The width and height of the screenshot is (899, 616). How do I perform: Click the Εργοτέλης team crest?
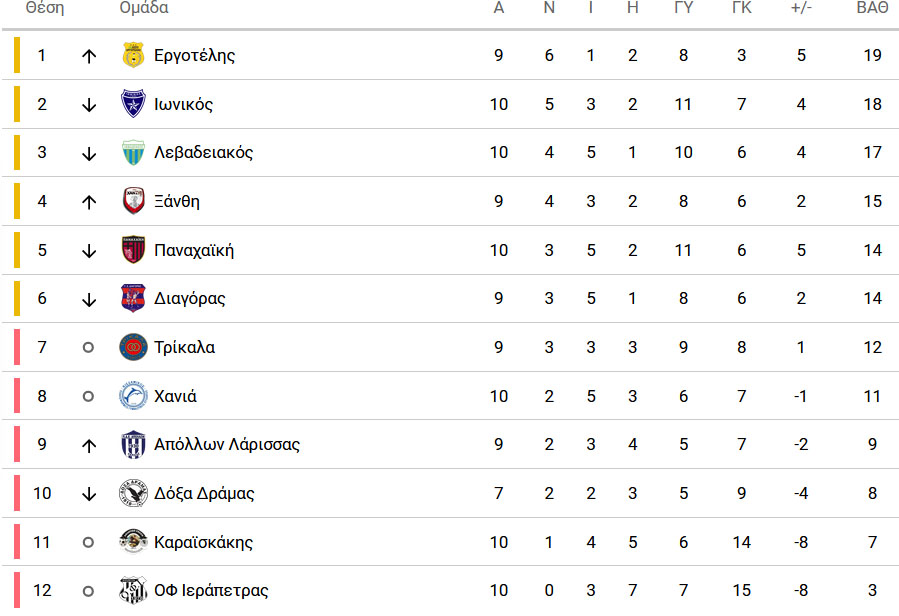tap(133, 55)
